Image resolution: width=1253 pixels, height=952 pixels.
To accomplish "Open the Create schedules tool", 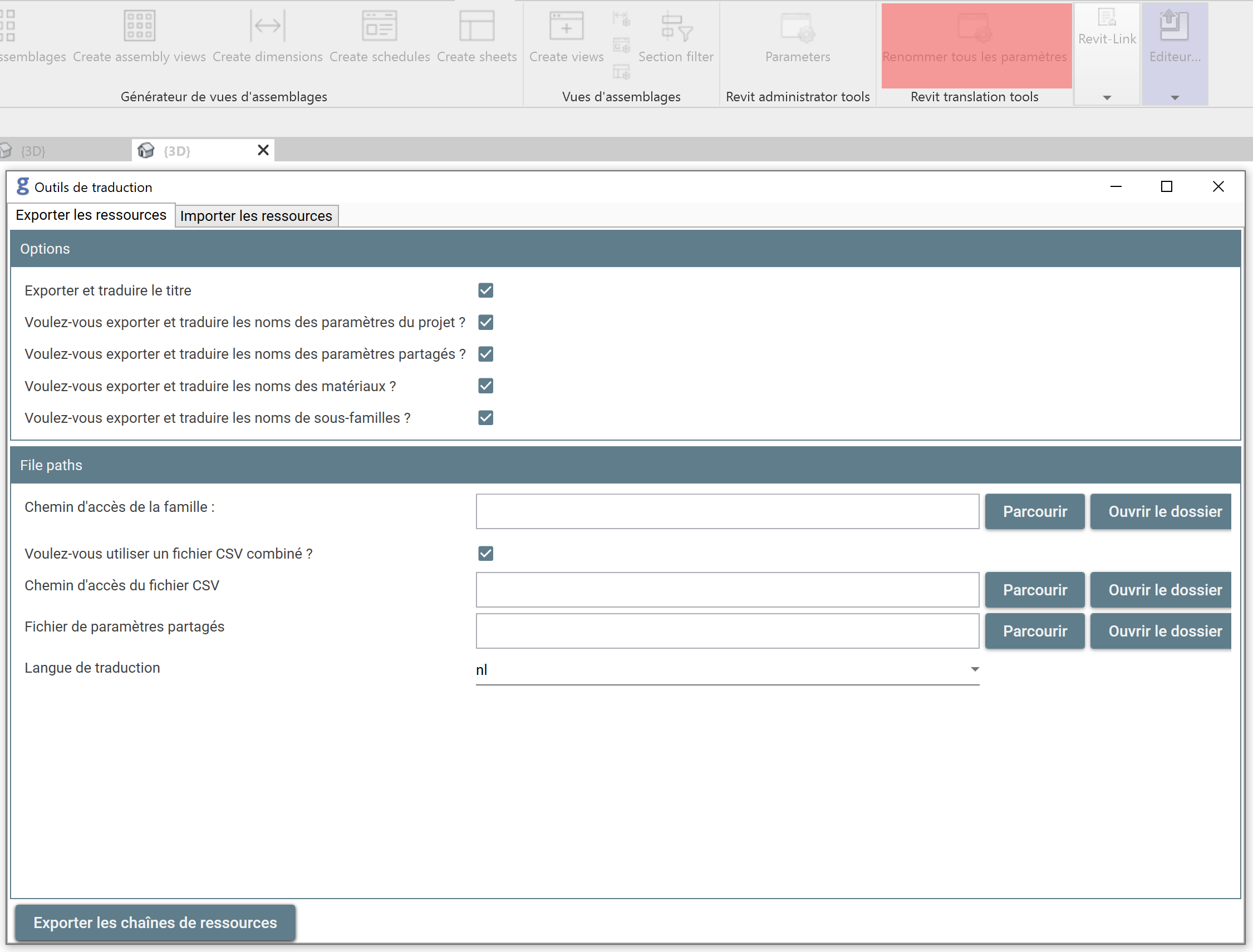I will click(x=379, y=27).
